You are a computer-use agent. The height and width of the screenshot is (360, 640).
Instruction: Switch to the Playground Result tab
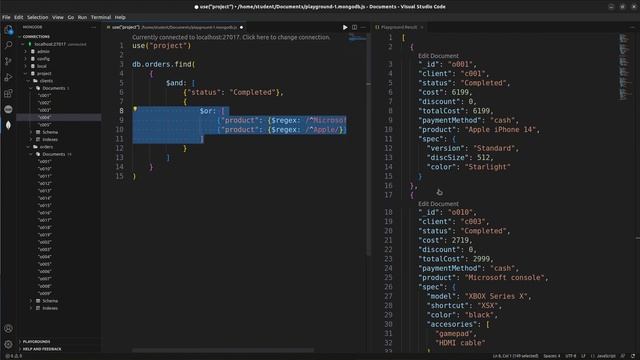[399, 27]
